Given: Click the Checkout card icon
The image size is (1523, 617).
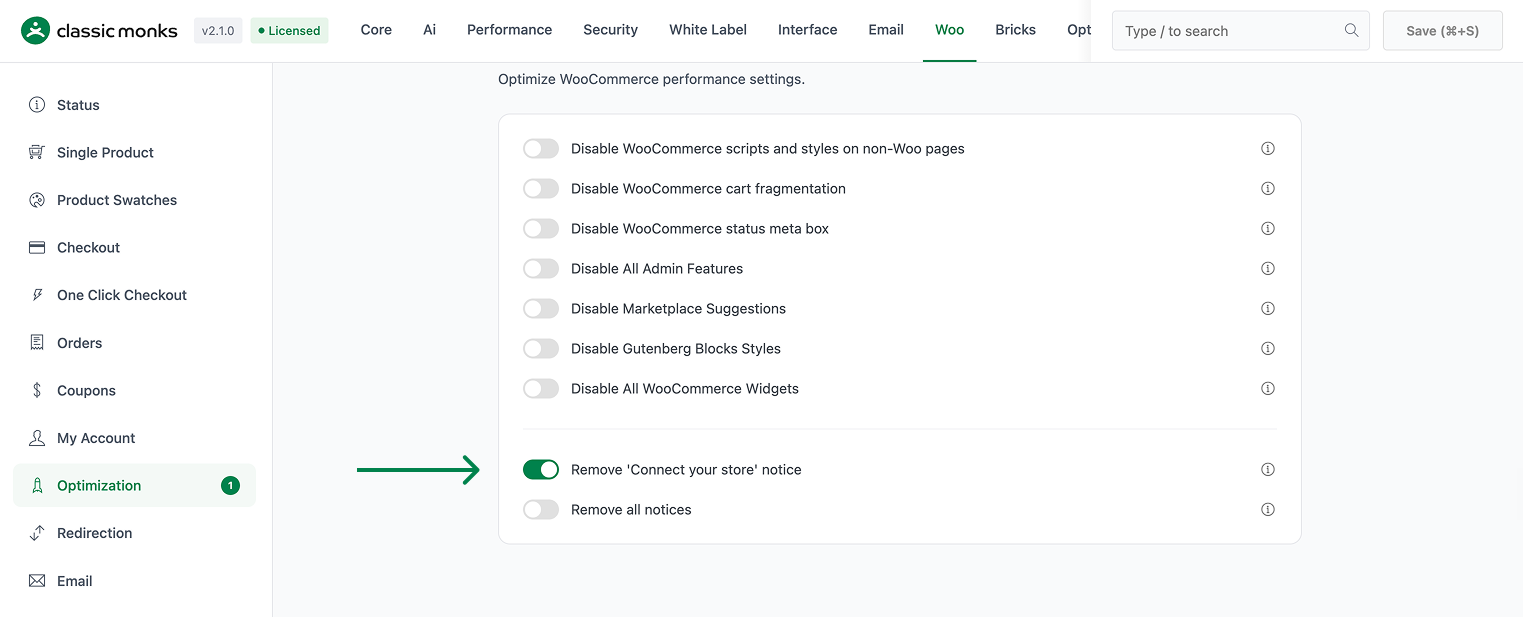Looking at the screenshot, I should (37, 247).
